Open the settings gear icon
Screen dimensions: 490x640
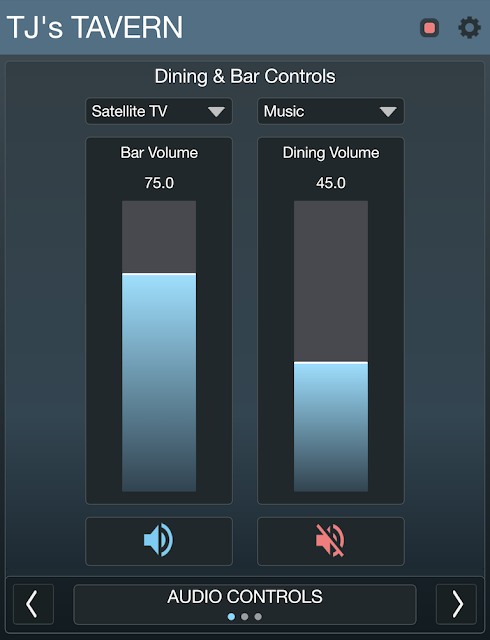(x=469, y=28)
